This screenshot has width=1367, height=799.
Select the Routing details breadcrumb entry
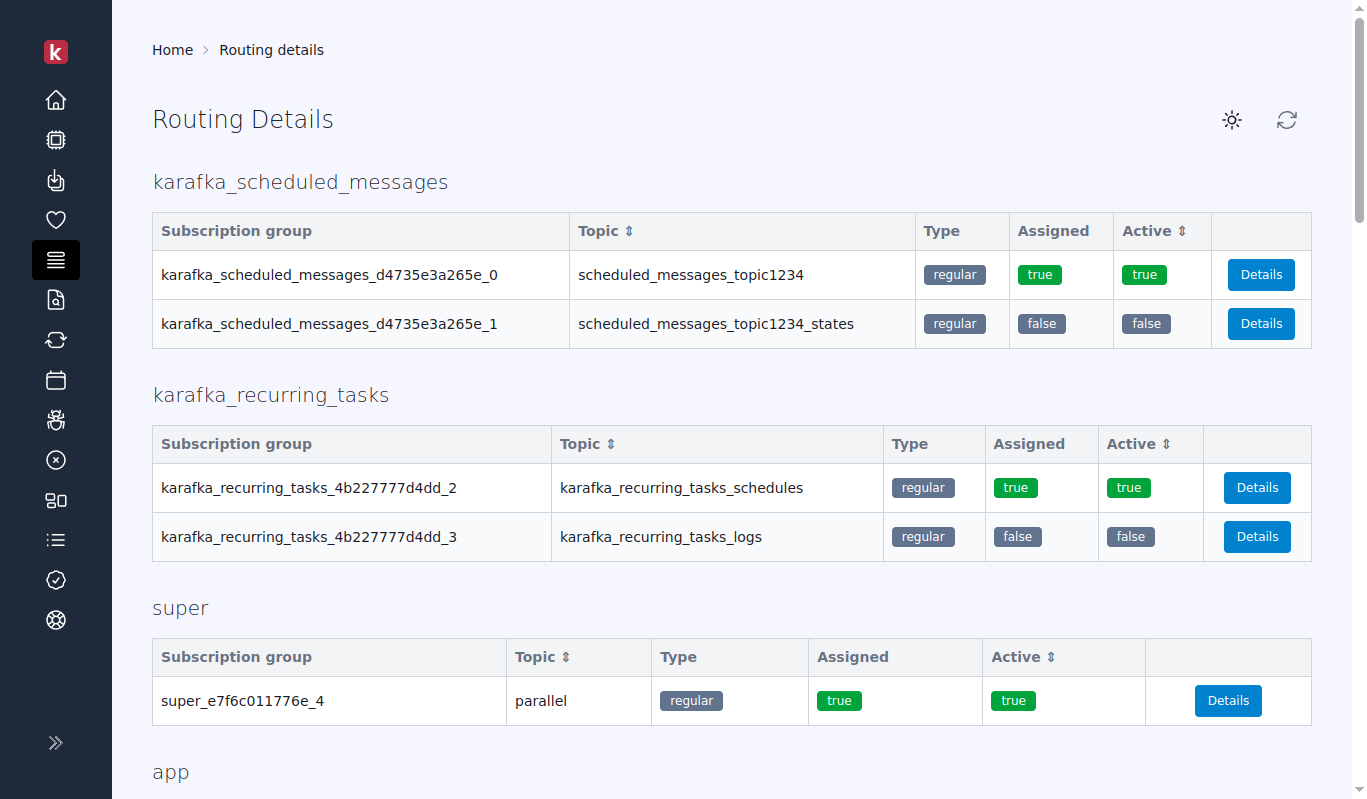click(271, 49)
